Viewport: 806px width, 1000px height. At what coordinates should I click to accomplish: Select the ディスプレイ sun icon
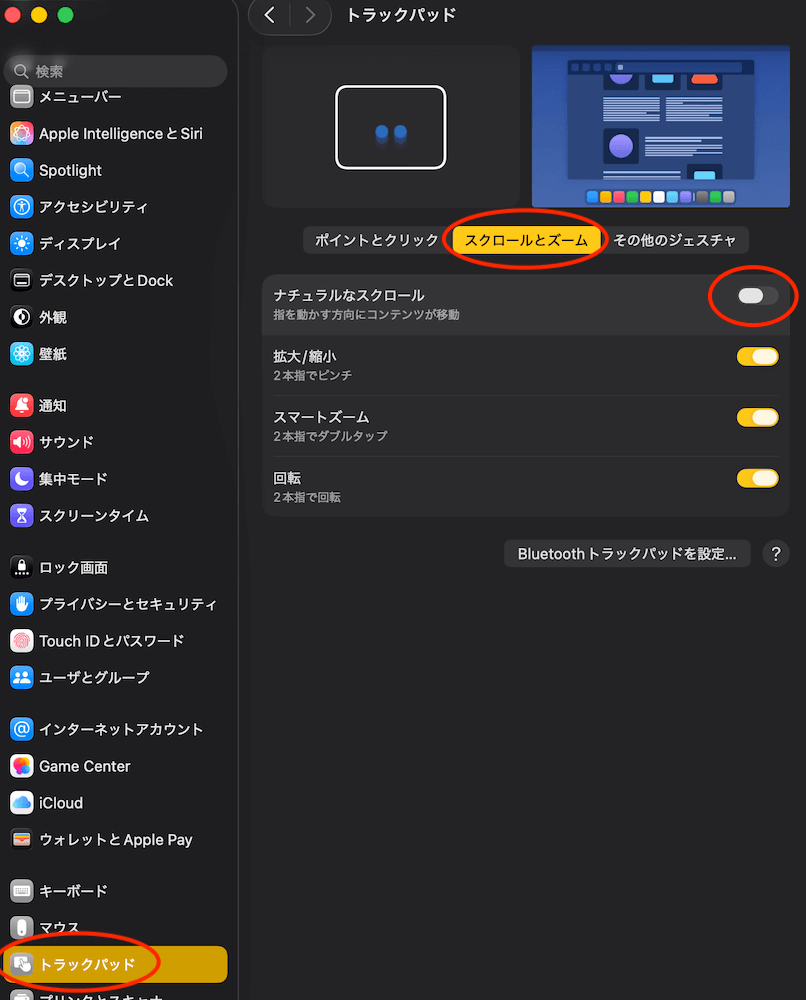(x=22, y=244)
